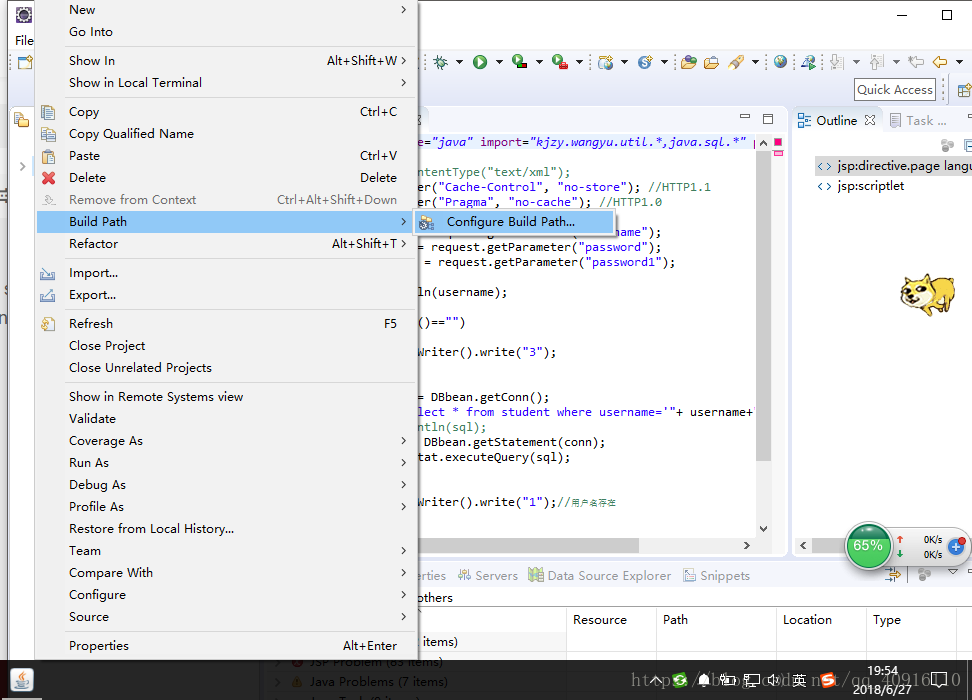Click the Package Explorer icon in left sidebar
Viewport: 972px width, 700px height.
tap(22, 120)
